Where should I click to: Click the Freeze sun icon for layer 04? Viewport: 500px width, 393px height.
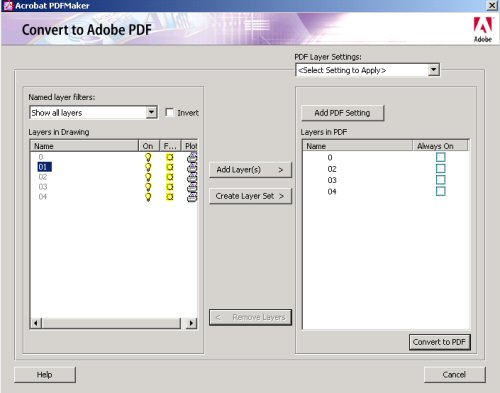[x=170, y=197]
